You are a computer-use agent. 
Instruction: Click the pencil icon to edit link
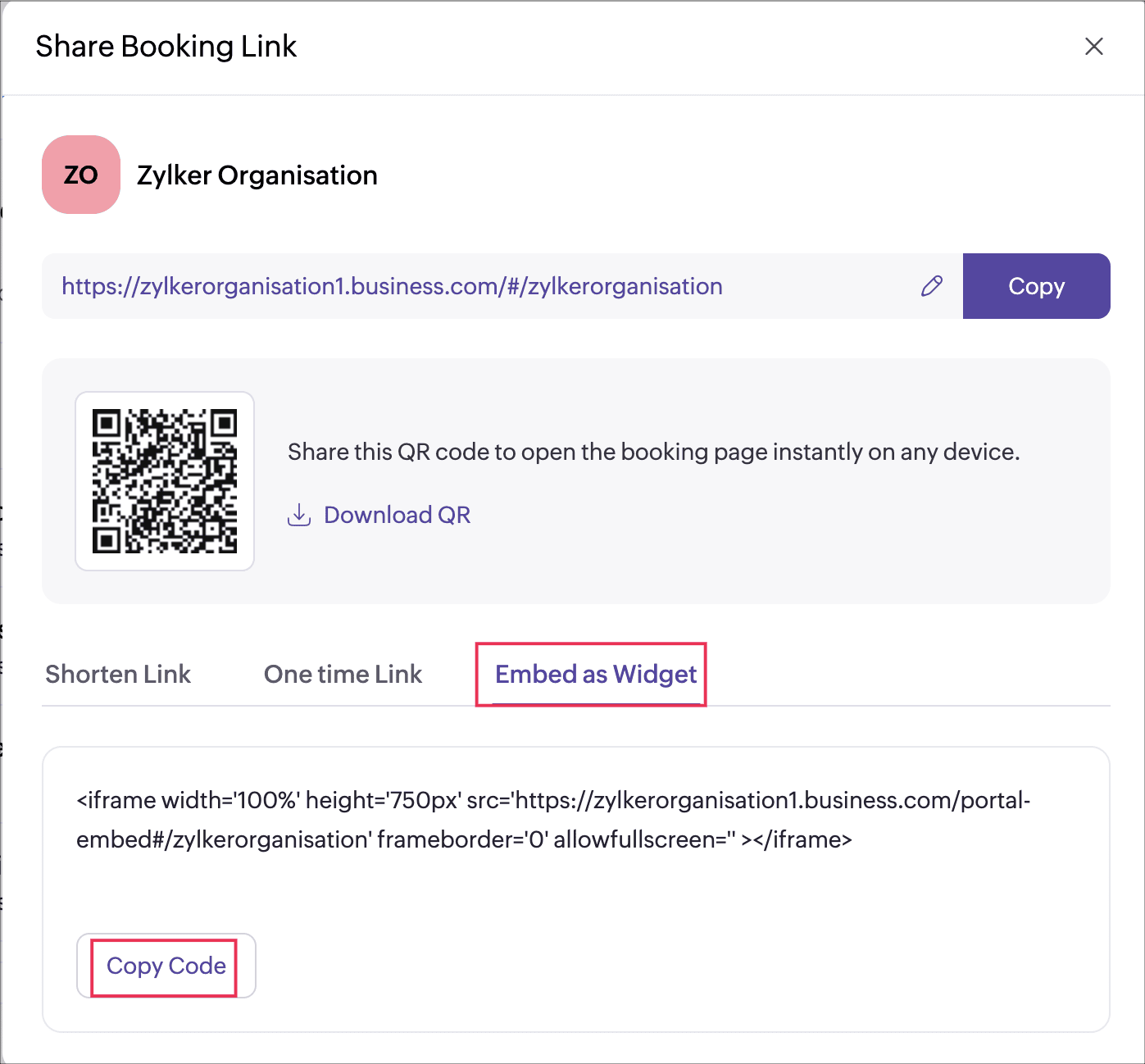(932, 286)
